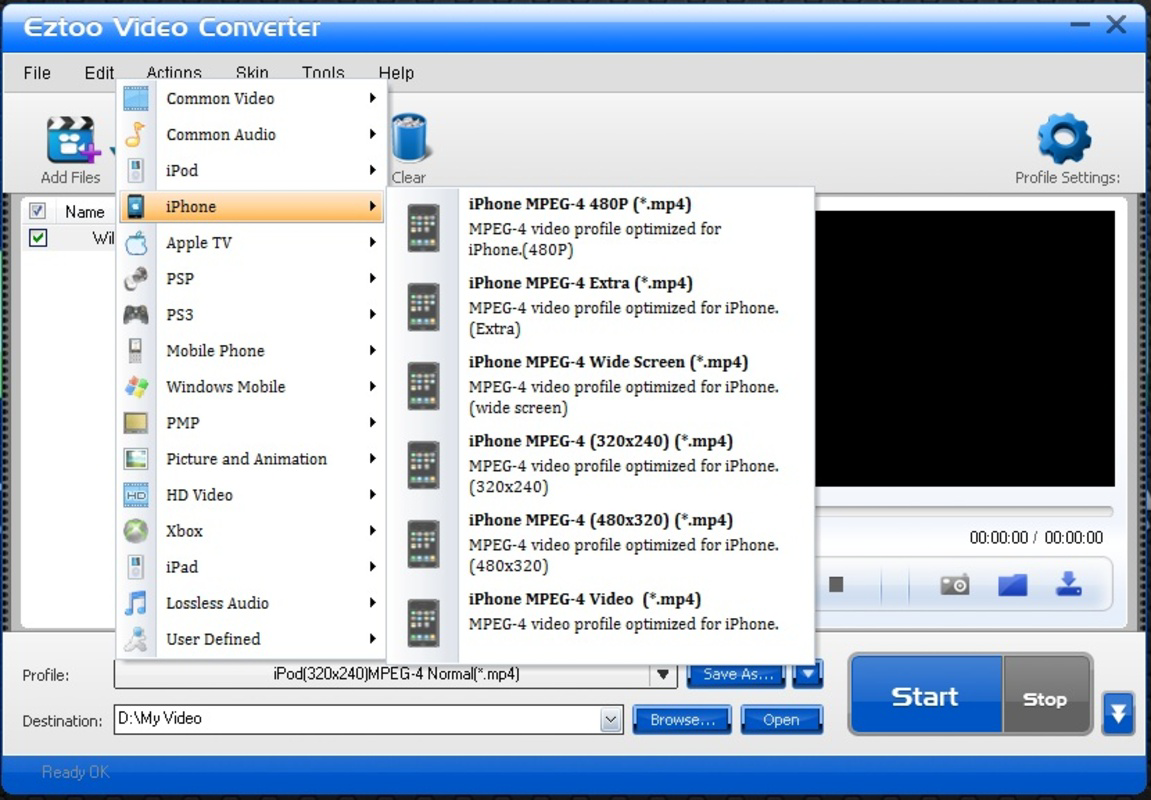Screen dimensions: 1151x800
Task: Click the 00:00:00 / 00:00:00 time readout
Action: 1036,537
